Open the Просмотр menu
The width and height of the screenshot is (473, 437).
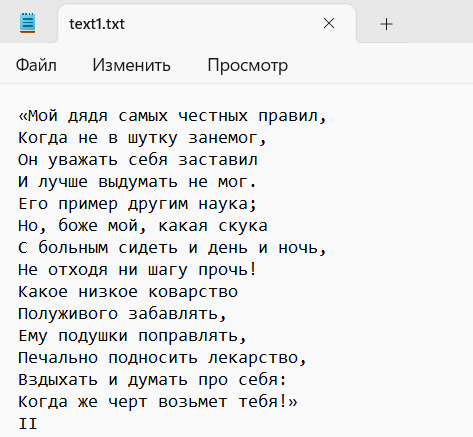247,65
